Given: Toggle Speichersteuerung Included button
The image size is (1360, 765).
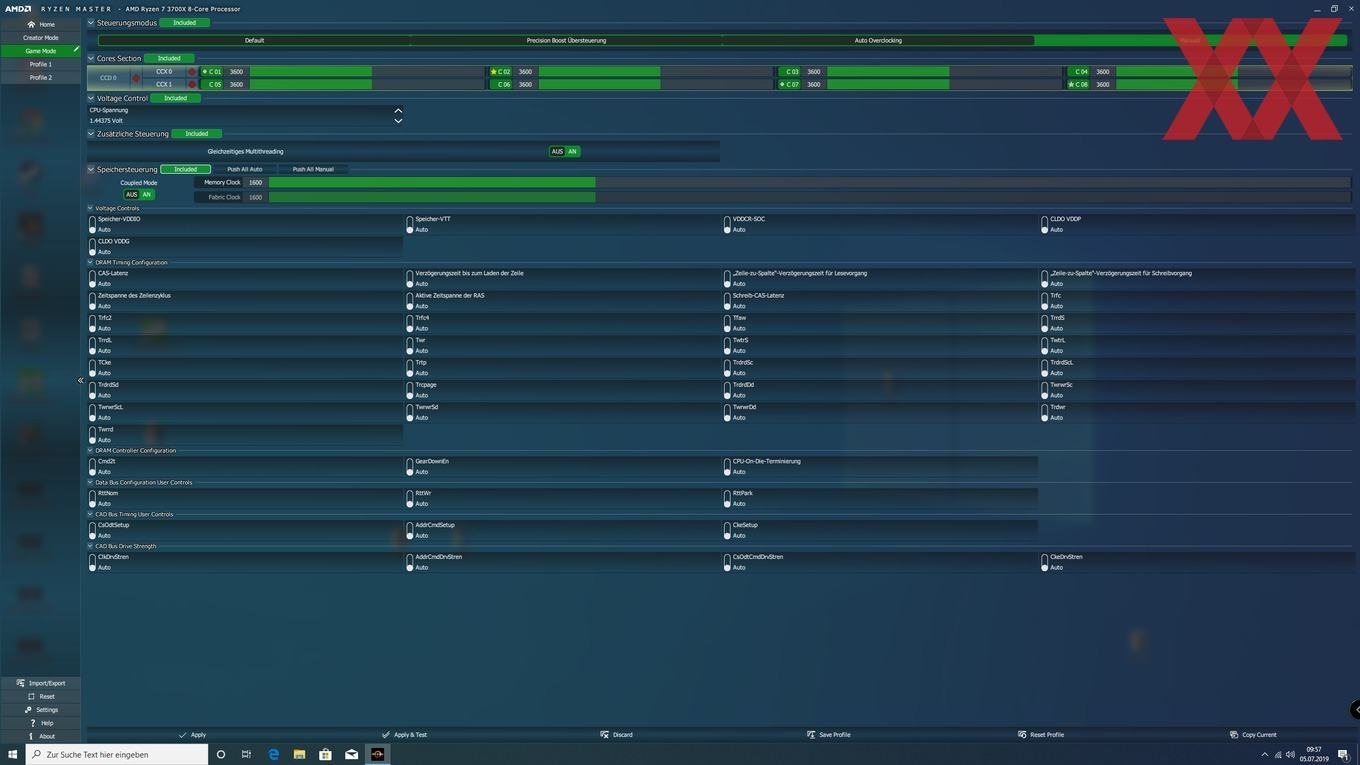Looking at the screenshot, I should (x=186, y=169).
